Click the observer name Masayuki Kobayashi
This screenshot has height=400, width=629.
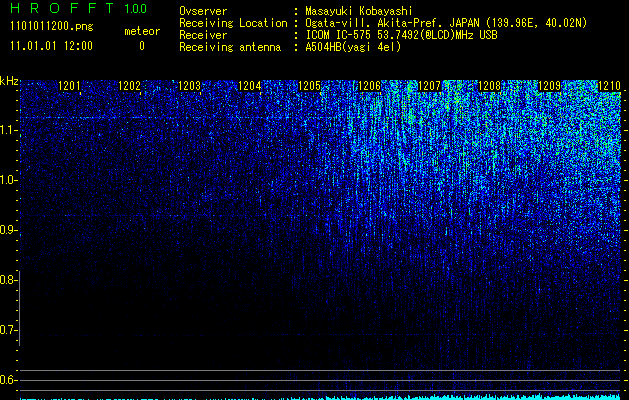[359, 11]
